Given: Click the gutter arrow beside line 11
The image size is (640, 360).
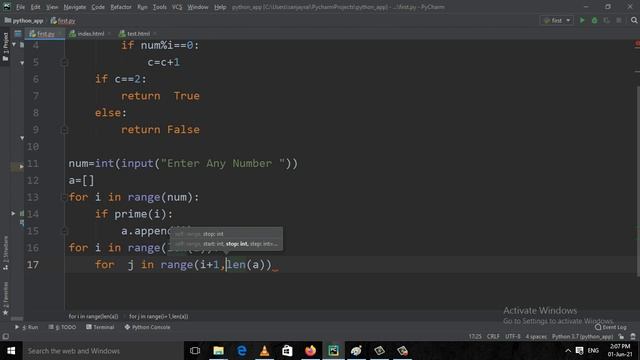Looking at the screenshot, I should pyautogui.click(x=21, y=166).
